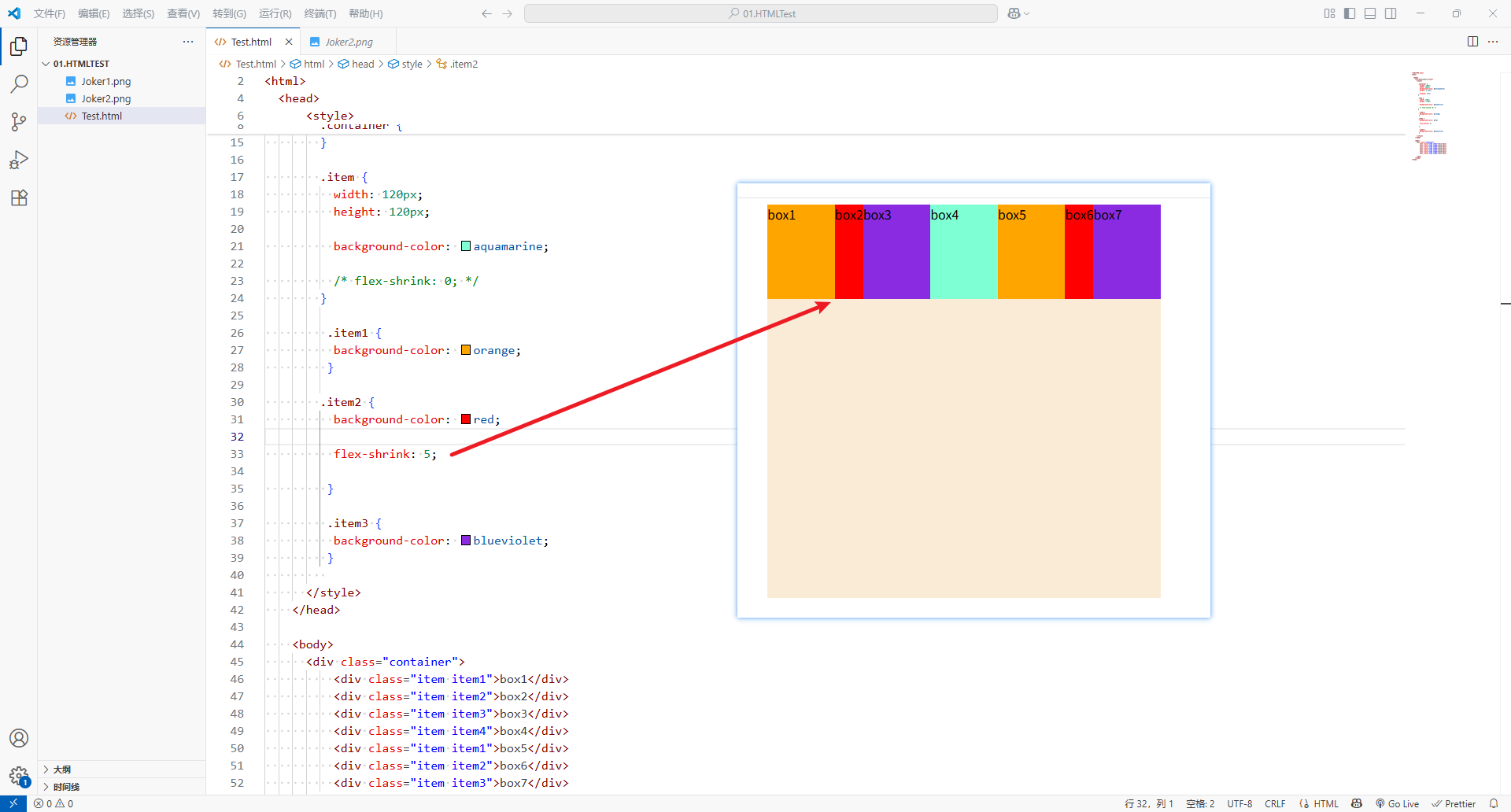Open the notifications bell in status bar

click(1494, 803)
